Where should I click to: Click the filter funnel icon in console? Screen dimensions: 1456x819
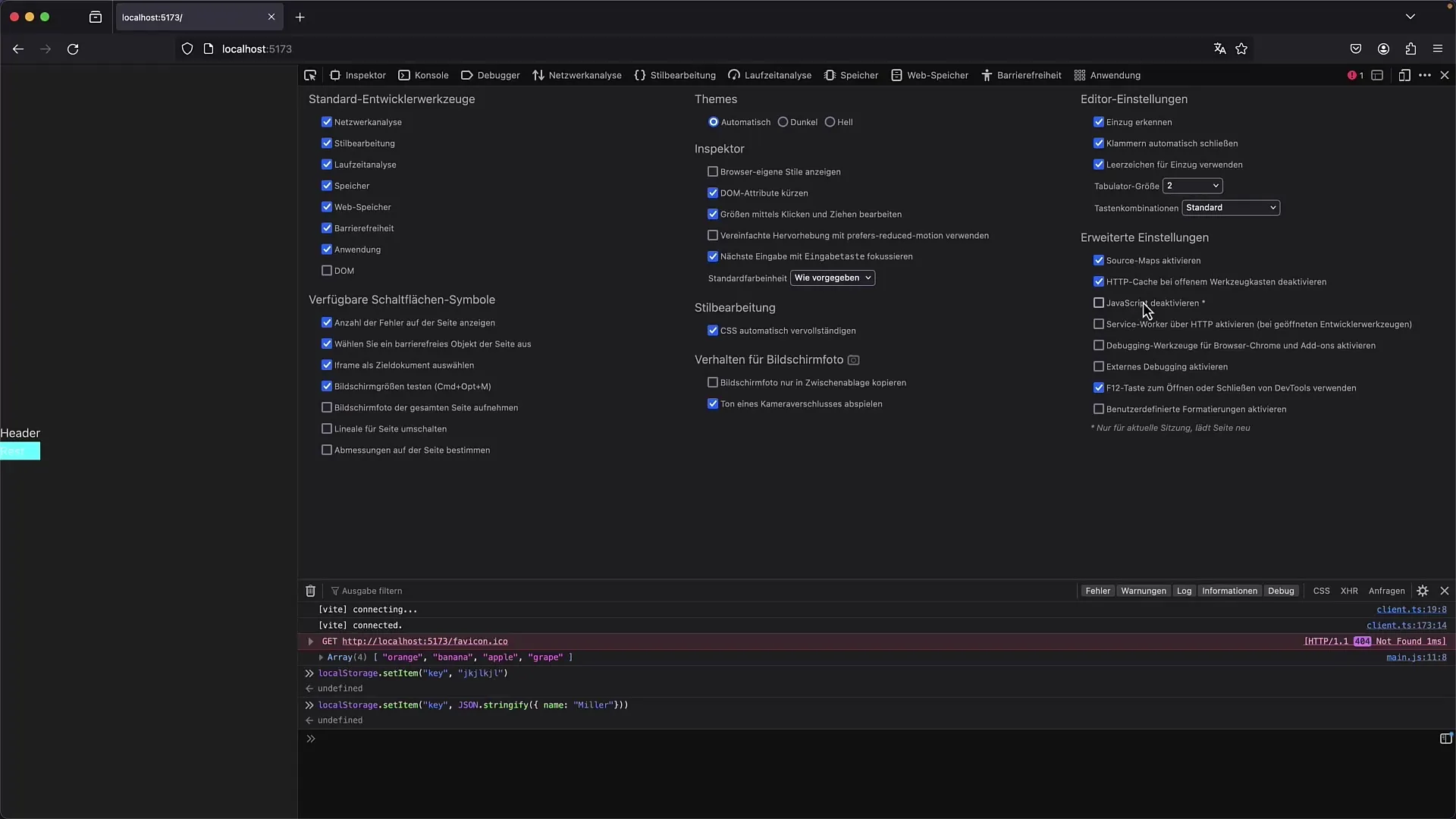click(334, 591)
